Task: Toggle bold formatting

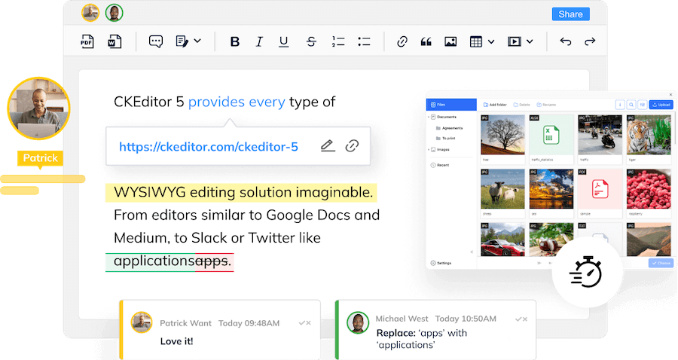Action: click(235, 41)
